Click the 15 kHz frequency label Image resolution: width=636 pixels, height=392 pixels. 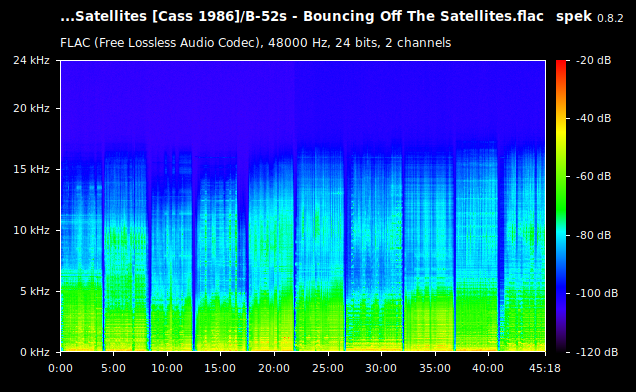[x=31, y=169]
